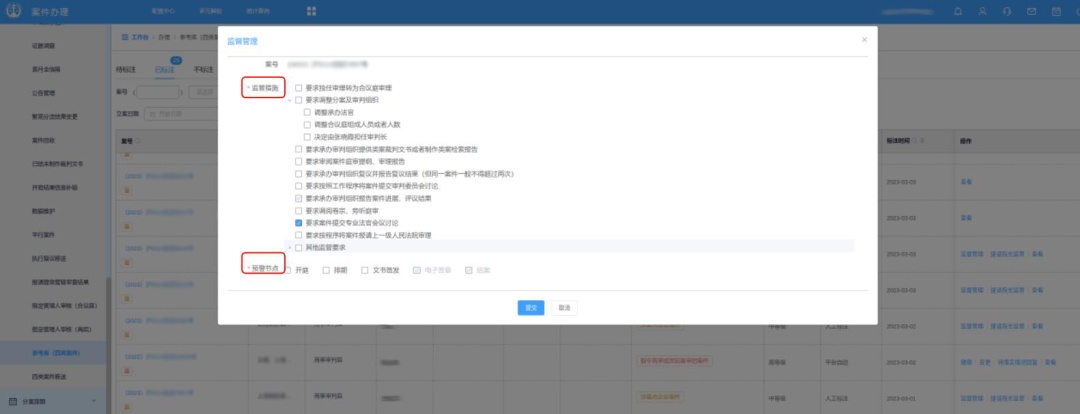Open 平行案件 in the left sidebar
Image resolution: width=1080 pixels, height=414 pixels.
(44, 233)
